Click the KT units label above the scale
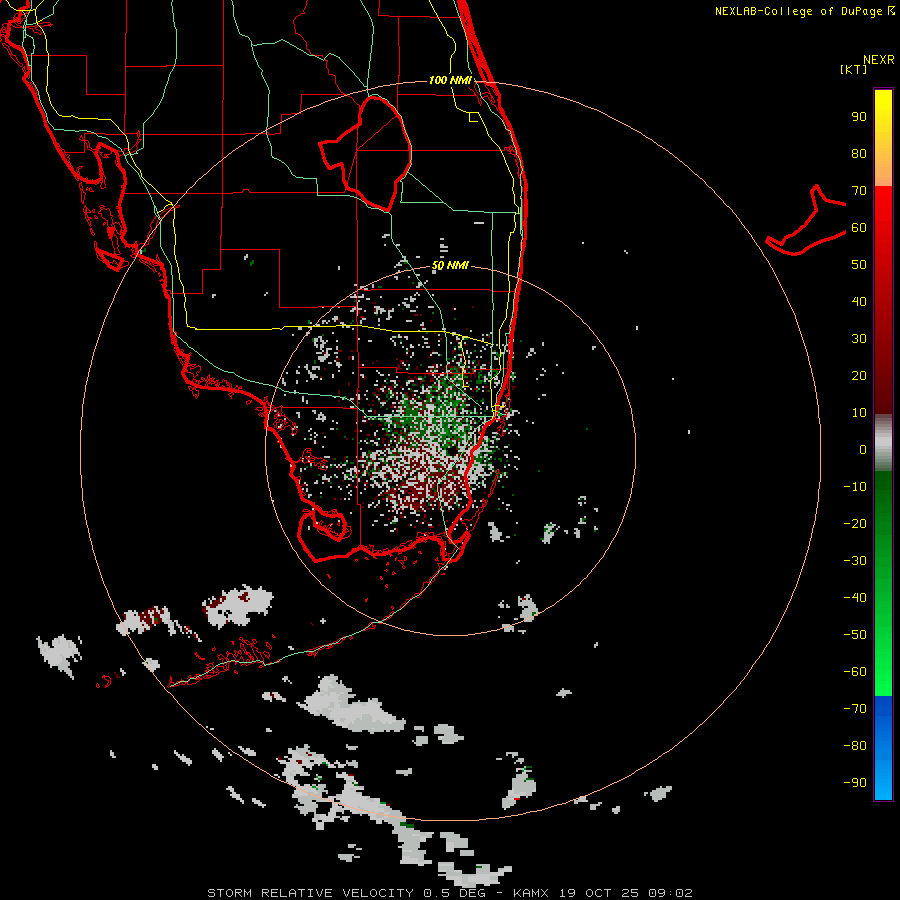This screenshot has height=900, width=900. pos(854,69)
